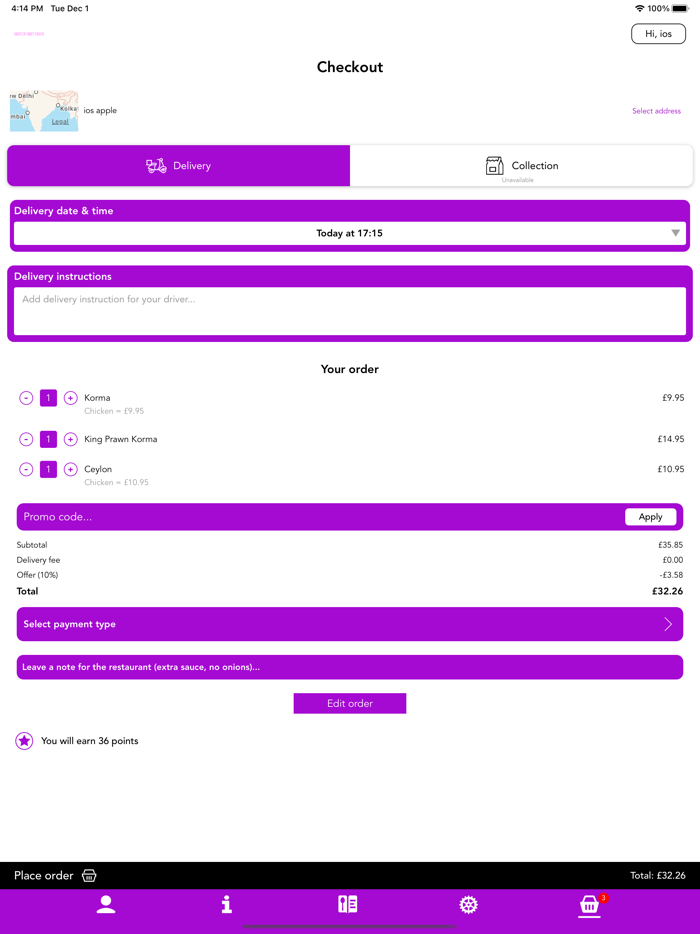Decrease King Prawn Korma quantity
Screen dimensions: 700x934
click(26, 439)
